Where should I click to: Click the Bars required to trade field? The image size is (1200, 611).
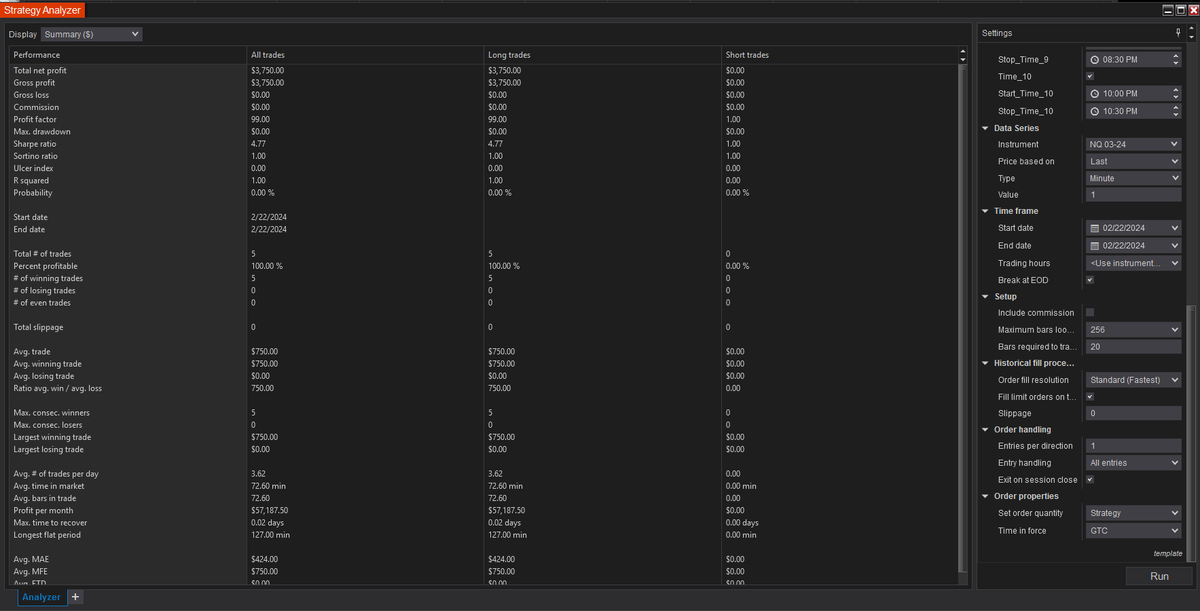point(1134,347)
